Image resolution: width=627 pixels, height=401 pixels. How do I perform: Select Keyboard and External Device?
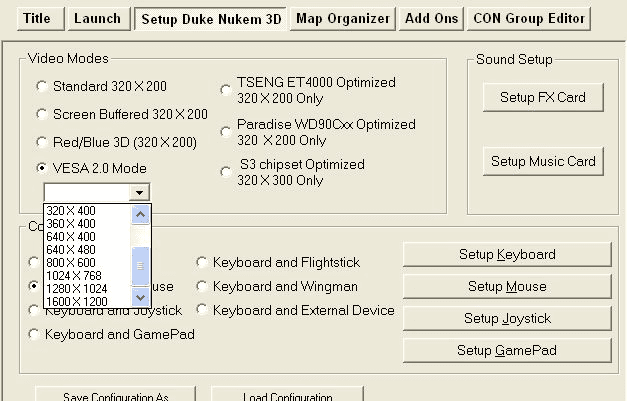pyautogui.click(x=202, y=310)
